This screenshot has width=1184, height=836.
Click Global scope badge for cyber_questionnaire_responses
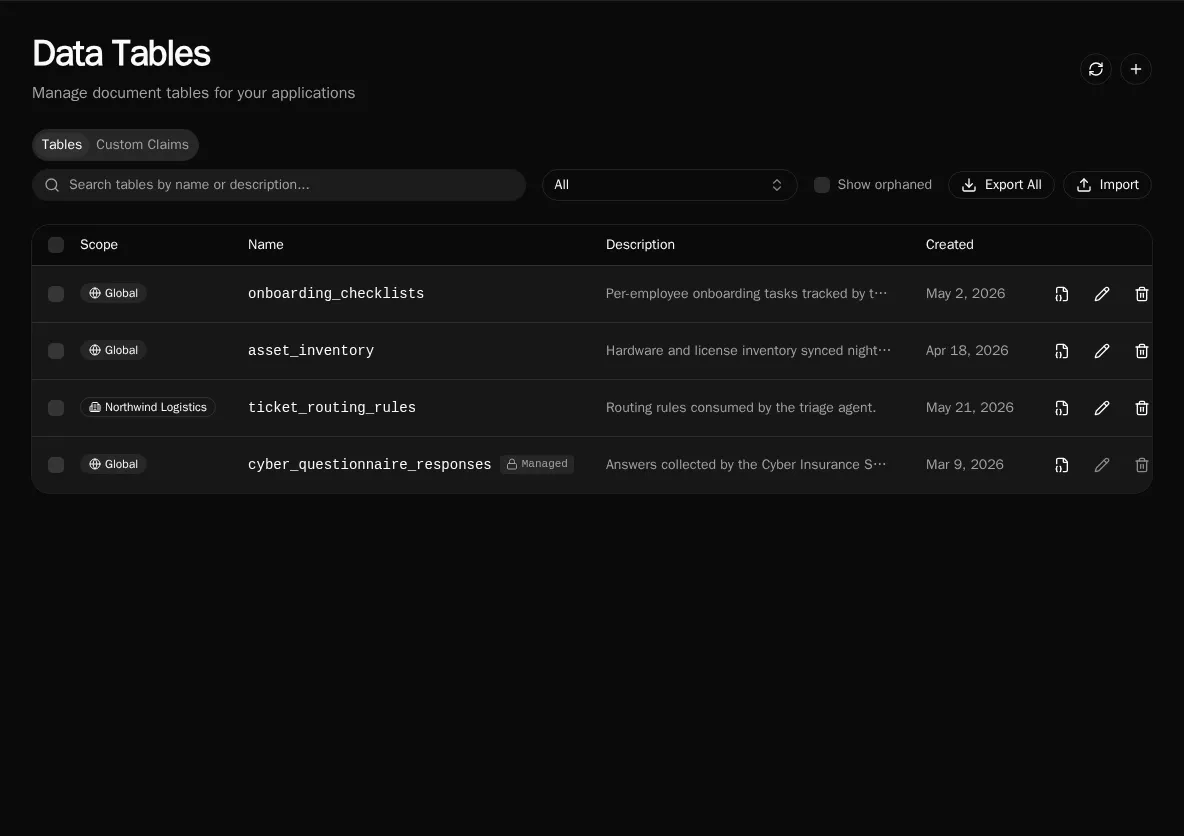113,464
